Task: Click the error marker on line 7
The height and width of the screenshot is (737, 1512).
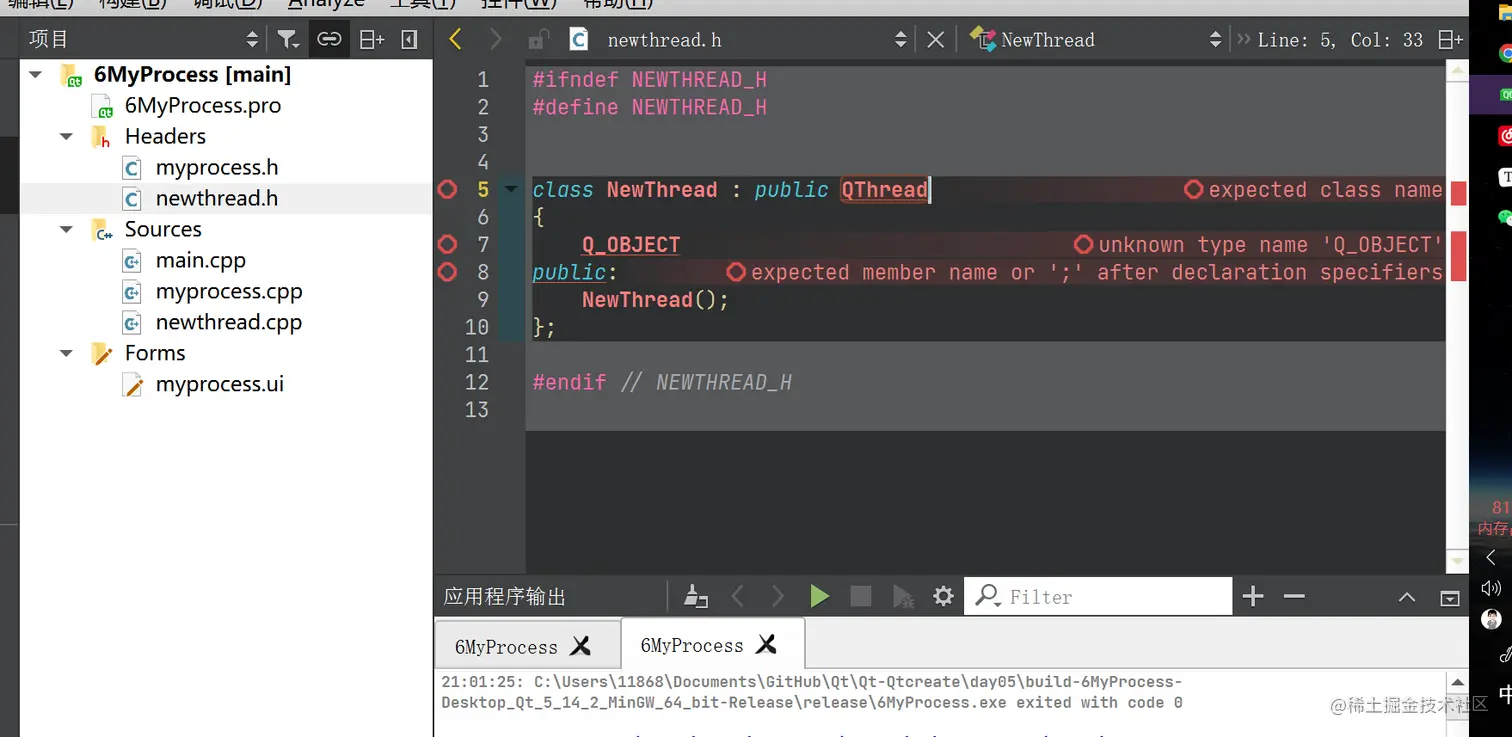Action: tap(447, 244)
